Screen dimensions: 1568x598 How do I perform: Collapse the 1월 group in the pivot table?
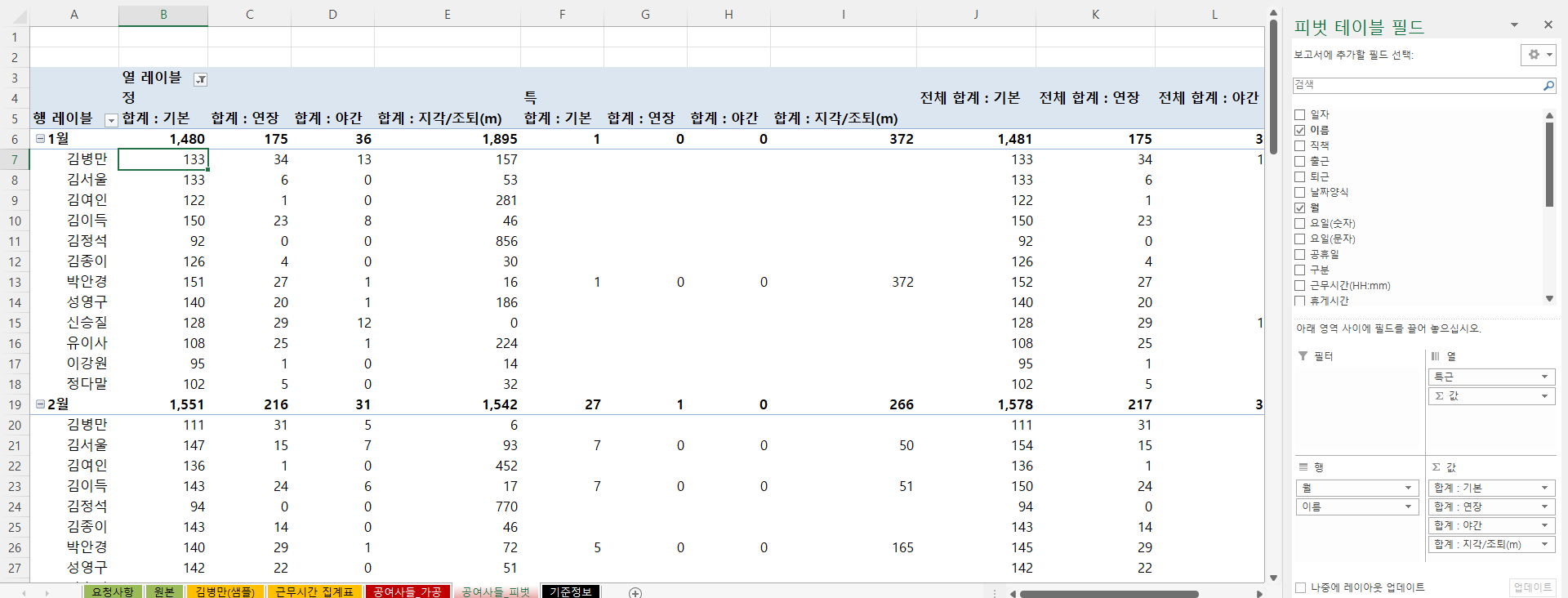[x=40, y=139]
